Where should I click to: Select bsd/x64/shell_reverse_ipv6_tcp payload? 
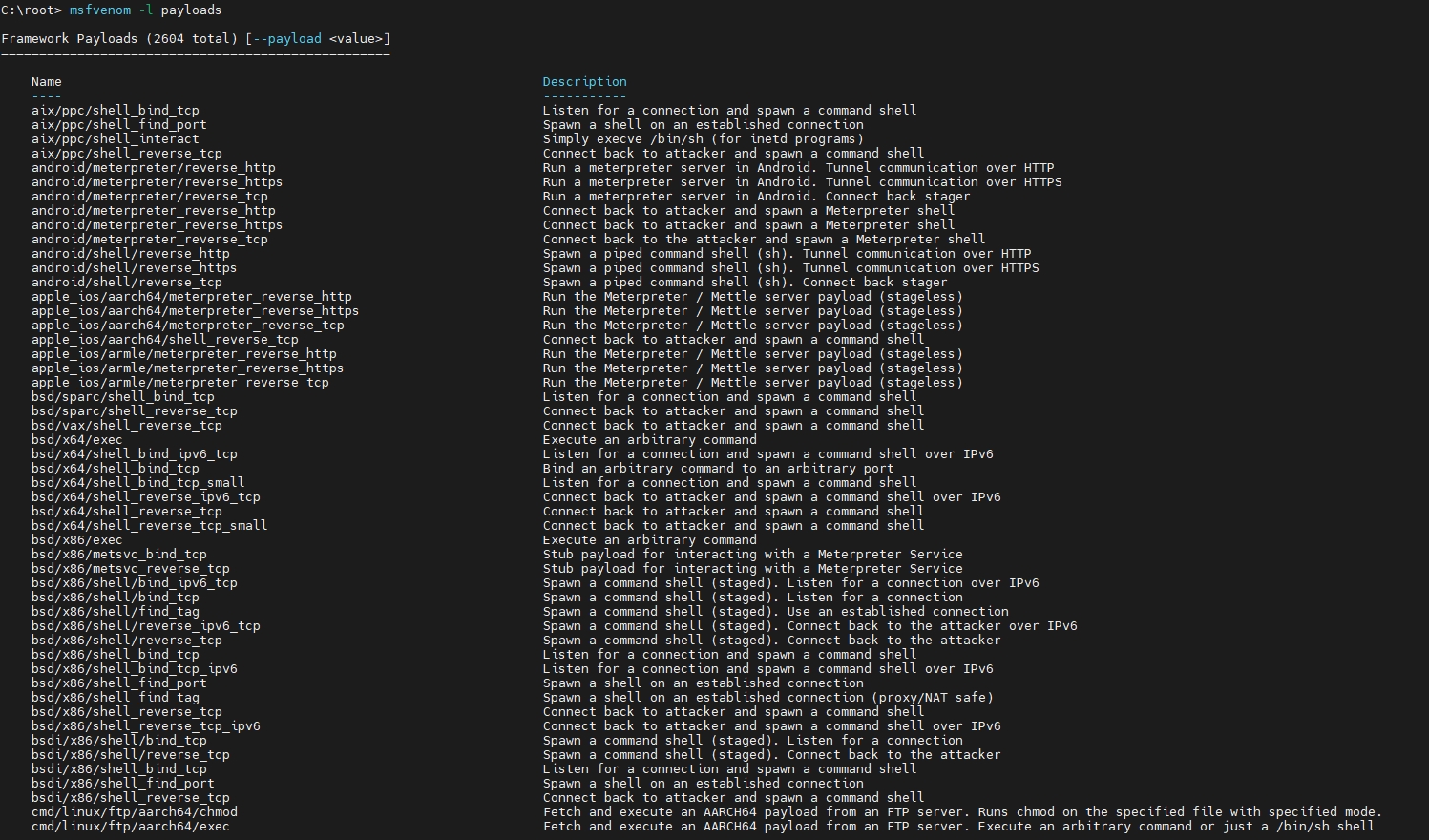(x=146, y=497)
